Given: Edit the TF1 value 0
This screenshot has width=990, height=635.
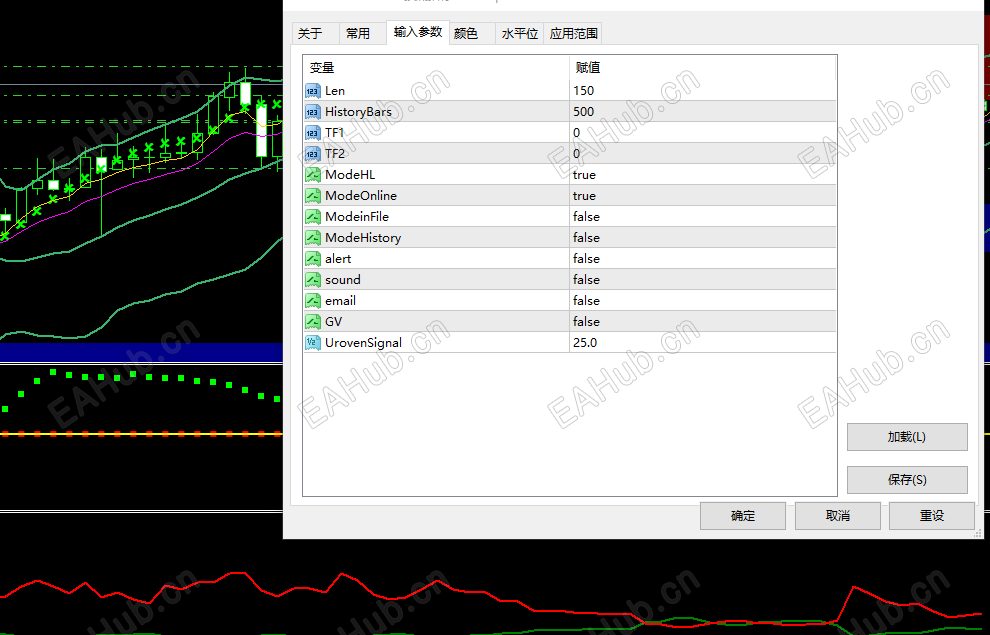Looking at the screenshot, I should (703, 133).
